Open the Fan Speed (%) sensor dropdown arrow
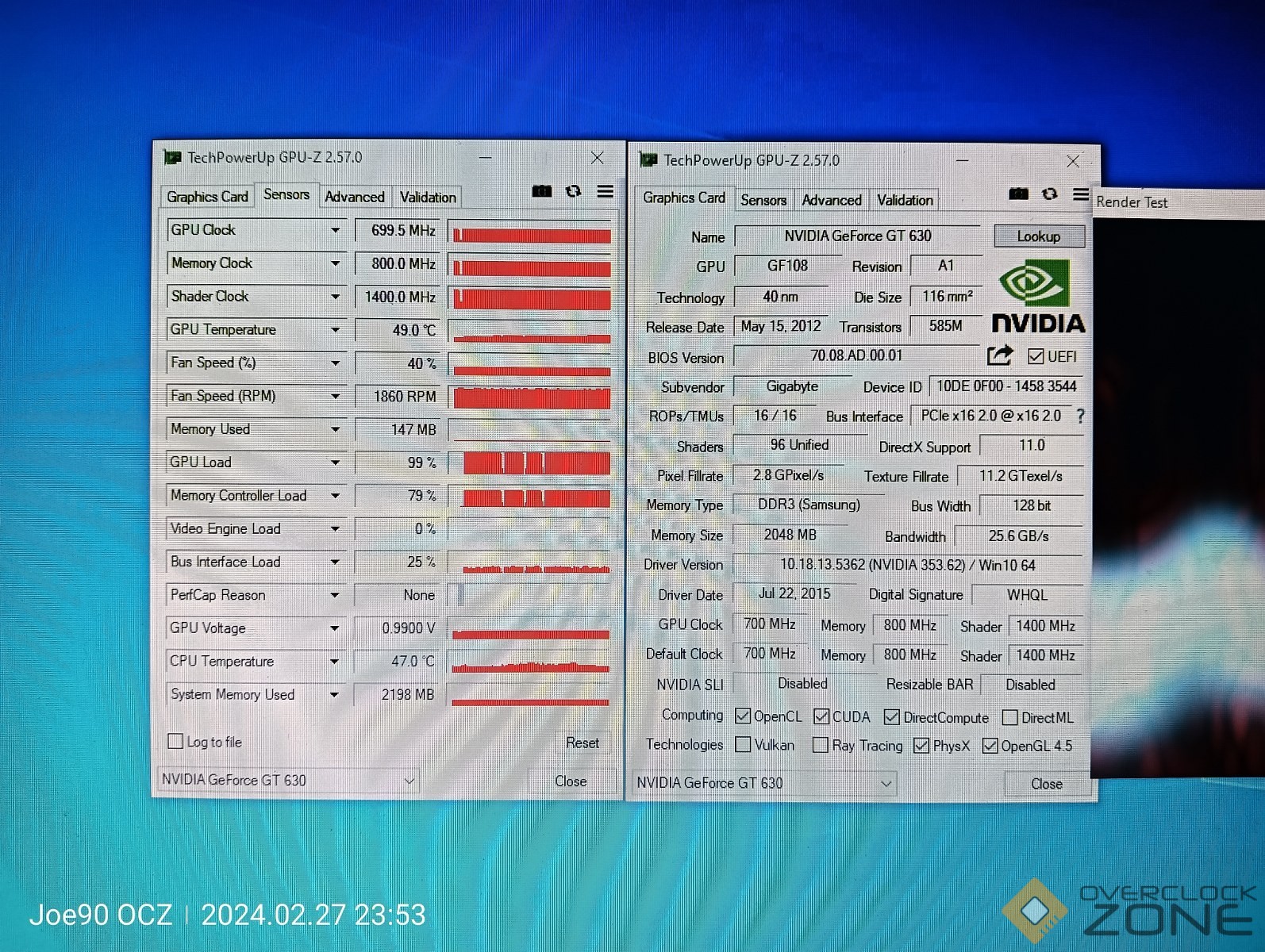The height and width of the screenshot is (952, 1265). (x=336, y=363)
